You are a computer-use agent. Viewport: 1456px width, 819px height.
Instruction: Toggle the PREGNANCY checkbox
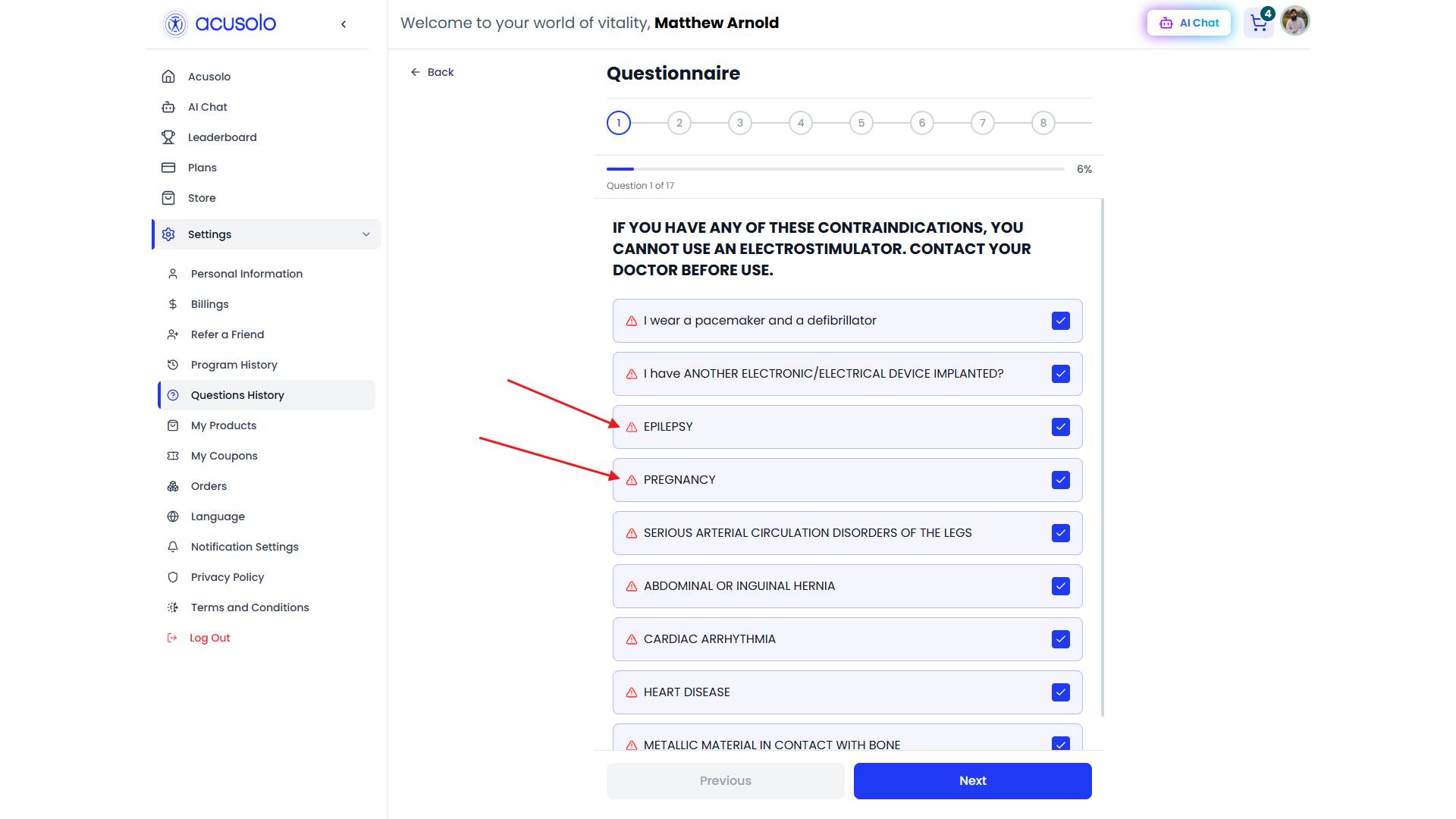coord(1061,480)
